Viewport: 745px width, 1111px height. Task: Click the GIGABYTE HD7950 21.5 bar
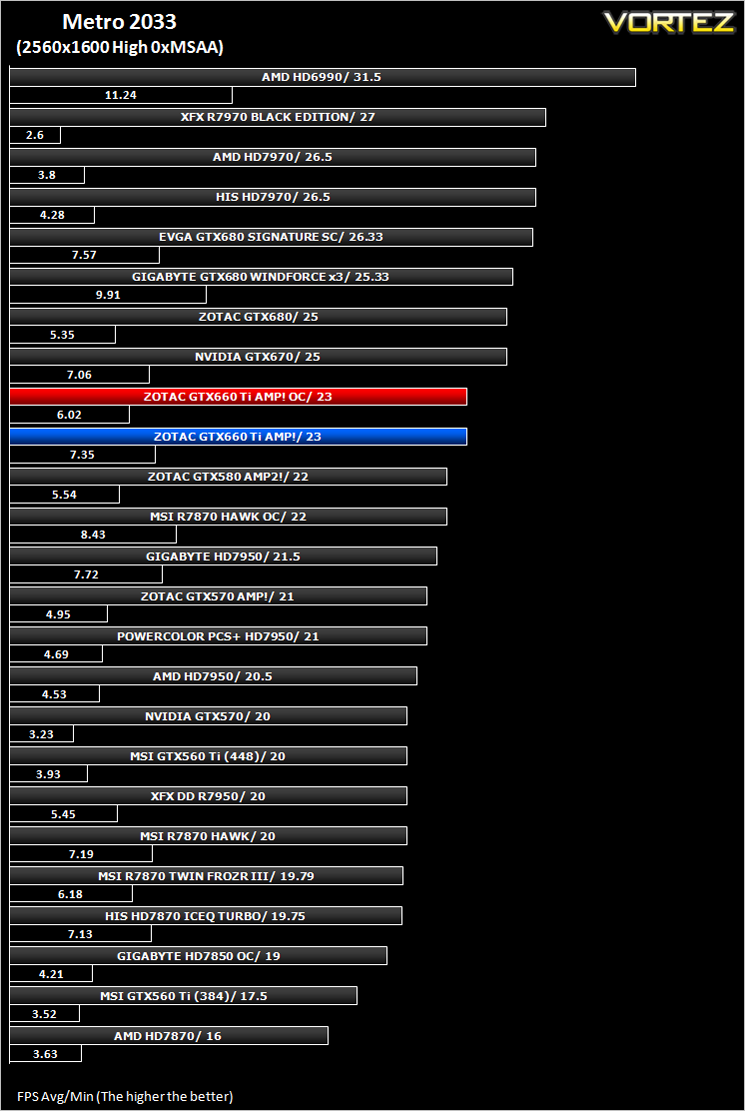[223, 556]
